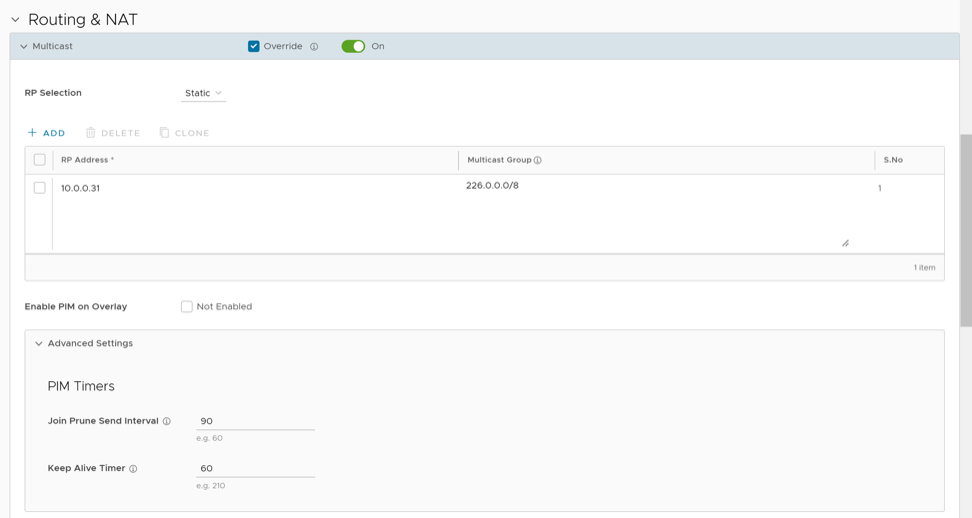Turn off the Multicast On toggle
972x518 pixels.
[x=353, y=47]
